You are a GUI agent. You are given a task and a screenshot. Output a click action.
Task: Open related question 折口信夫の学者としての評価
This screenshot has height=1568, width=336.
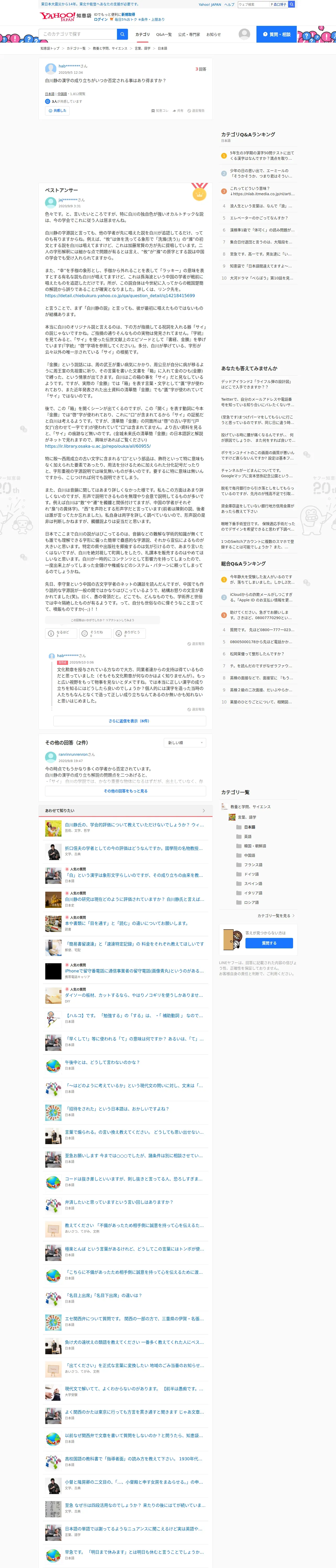tap(133, 848)
